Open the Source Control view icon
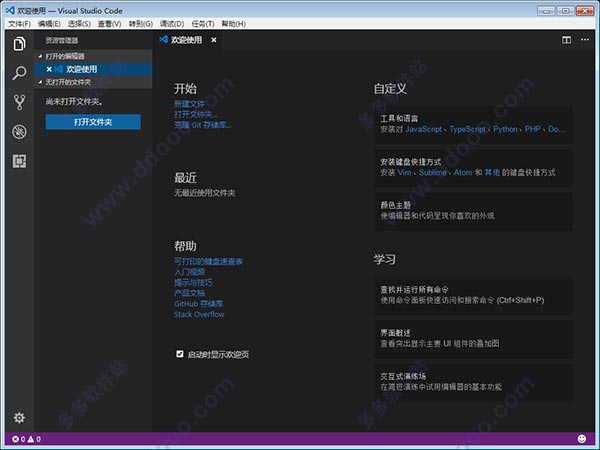600x450 pixels. point(20,103)
